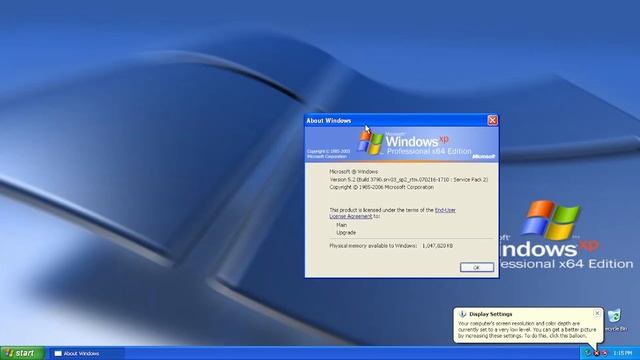Click the rightmost notification tray icon beside the clock
The image size is (640, 360).
click(x=605, y=353)
